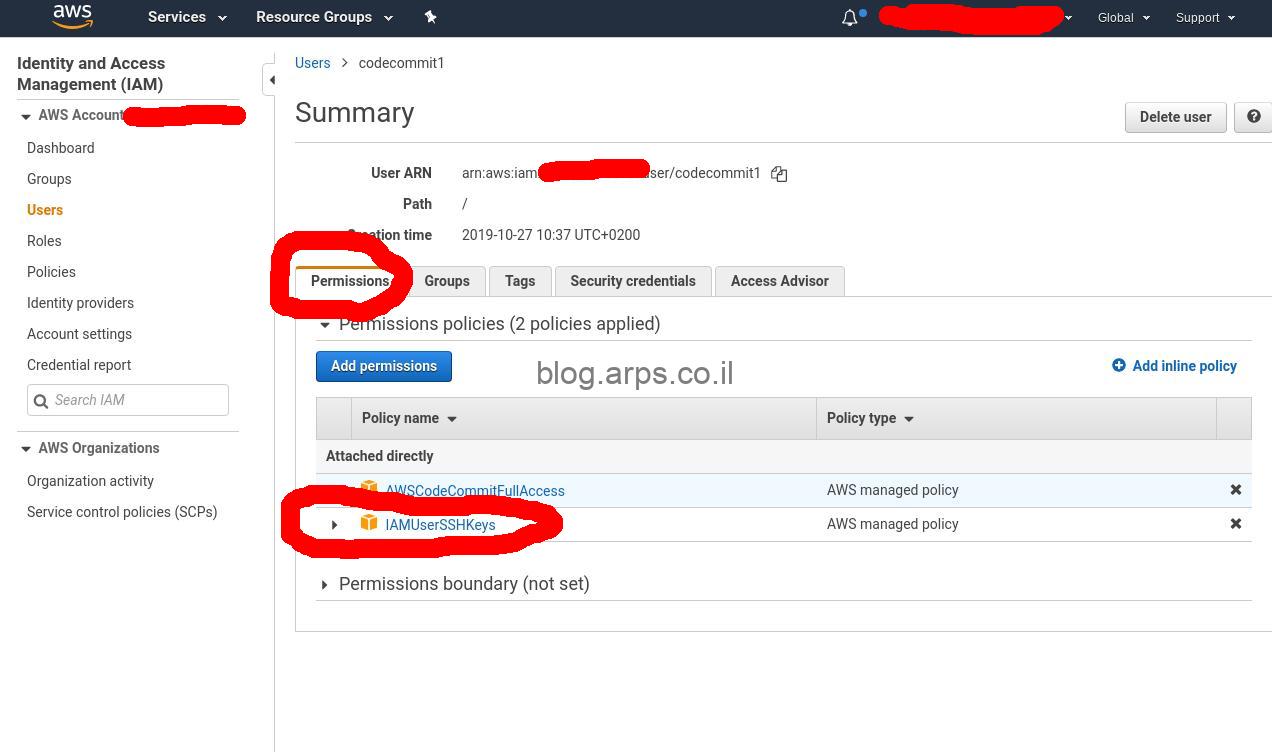
Task: Open the notifications bell
Action: pyautogui.click(x=850, y=17)
